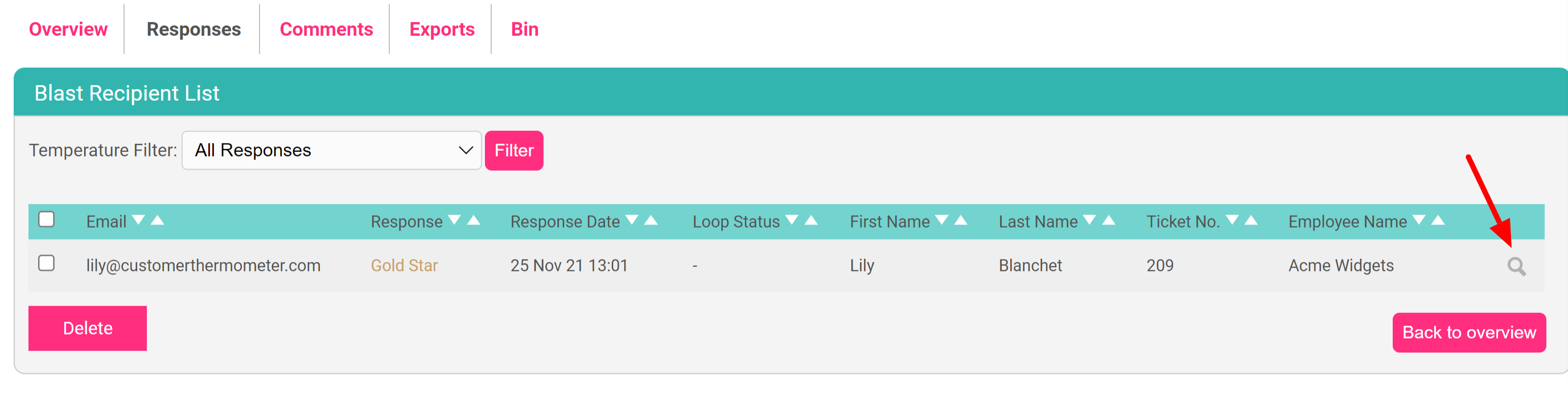
Task: Sort Loop Status descending arrow
Action: pos(791,220)
